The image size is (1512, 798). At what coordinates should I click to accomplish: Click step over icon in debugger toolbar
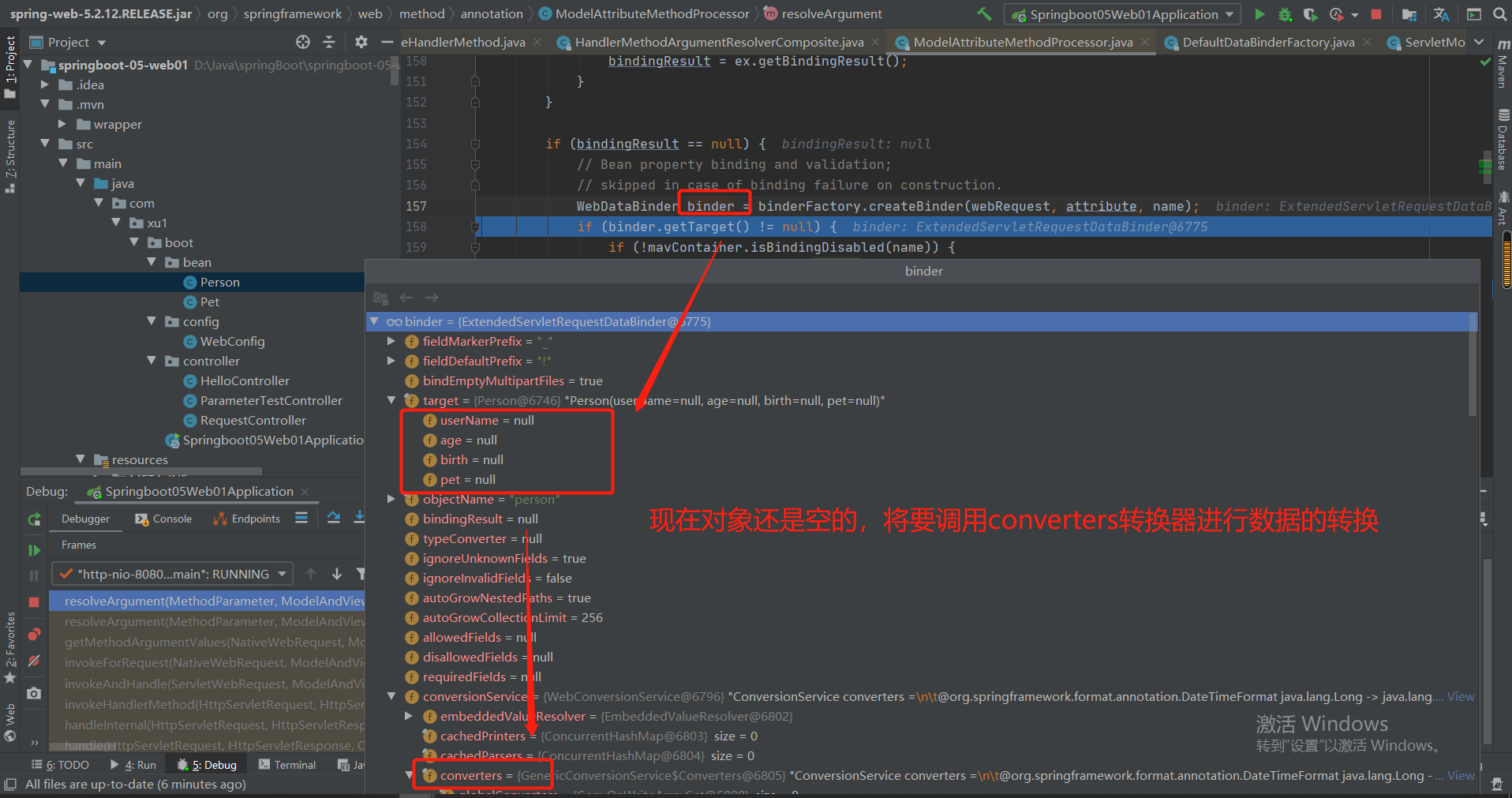pyautogui.click(x=334, y=519)
